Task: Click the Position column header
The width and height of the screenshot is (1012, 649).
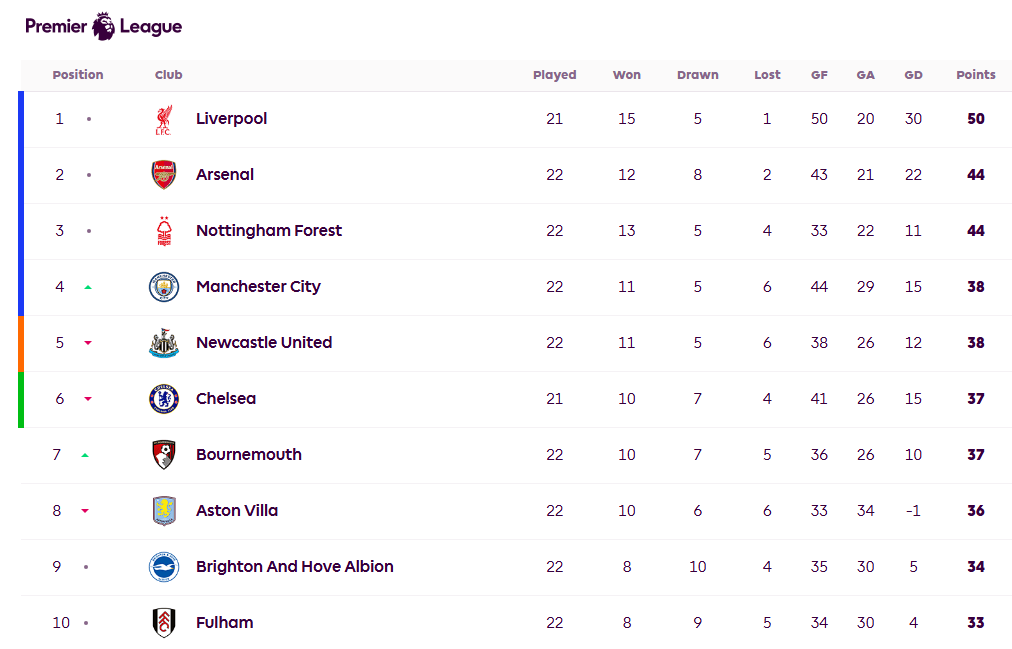Action: click(78, 75)
